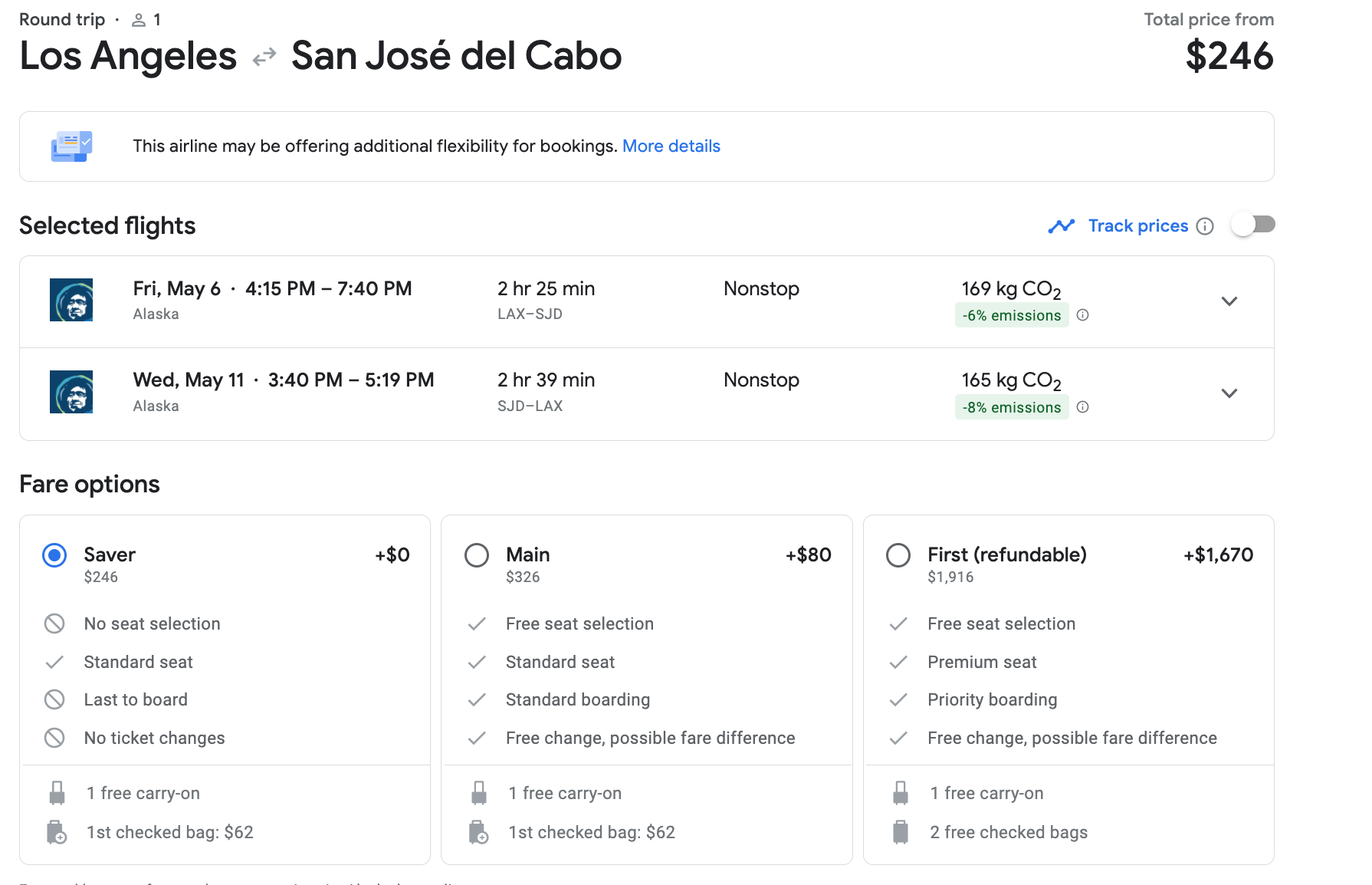Expand the Wed, May 11 flight details
Screen dimensions: 1372x885
pyautogui.click(x=1229, y=393)
